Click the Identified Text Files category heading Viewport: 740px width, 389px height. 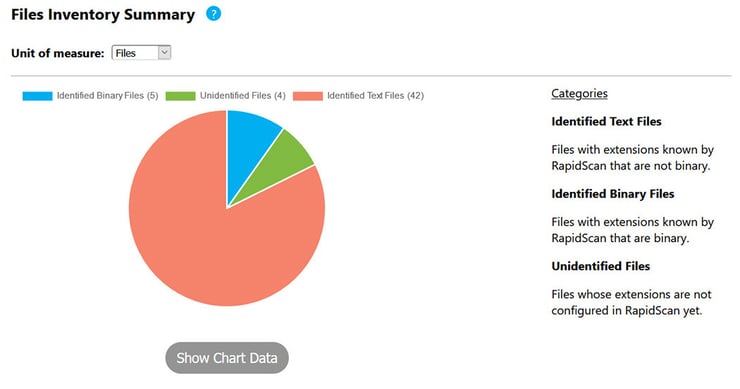pos(606,121)
